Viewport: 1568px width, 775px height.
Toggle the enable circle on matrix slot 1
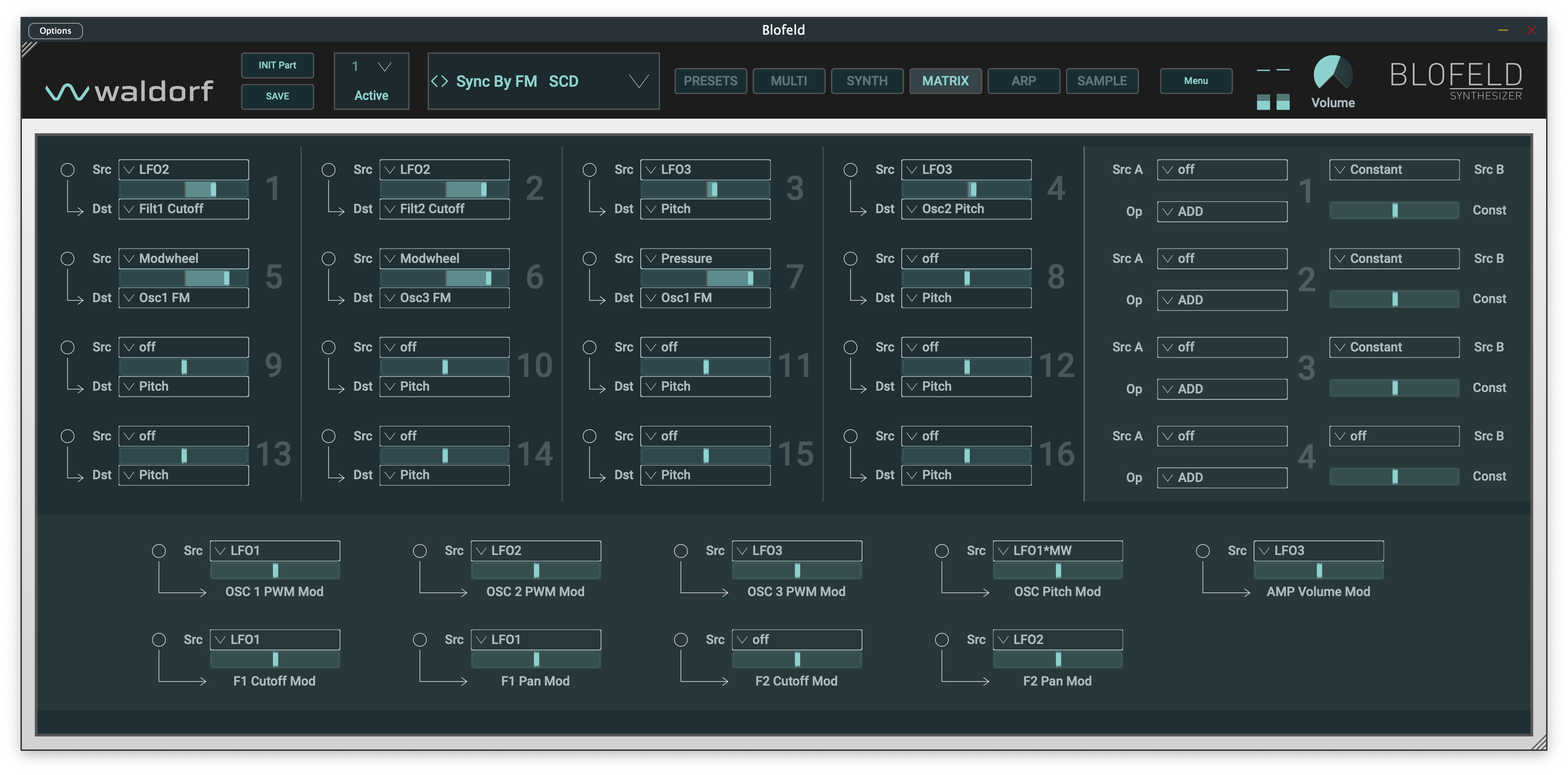point(68,170)
